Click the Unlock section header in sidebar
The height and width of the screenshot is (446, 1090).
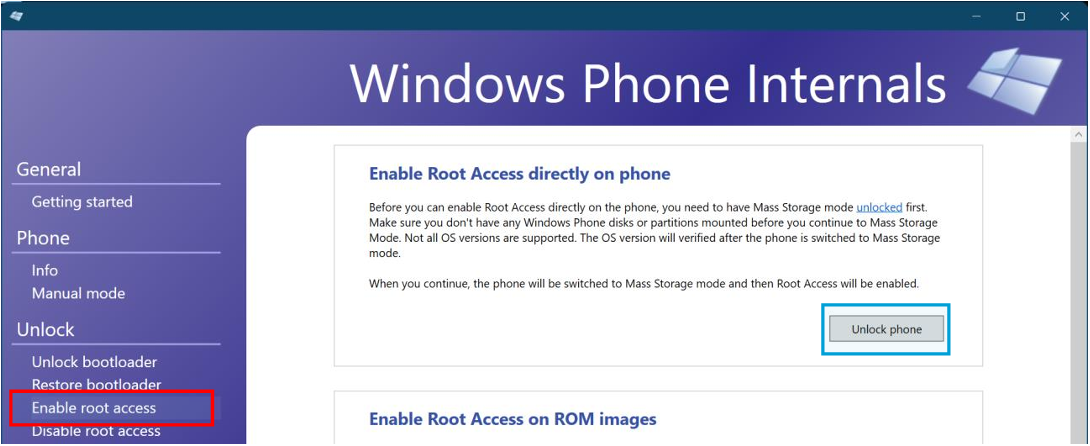45,330
